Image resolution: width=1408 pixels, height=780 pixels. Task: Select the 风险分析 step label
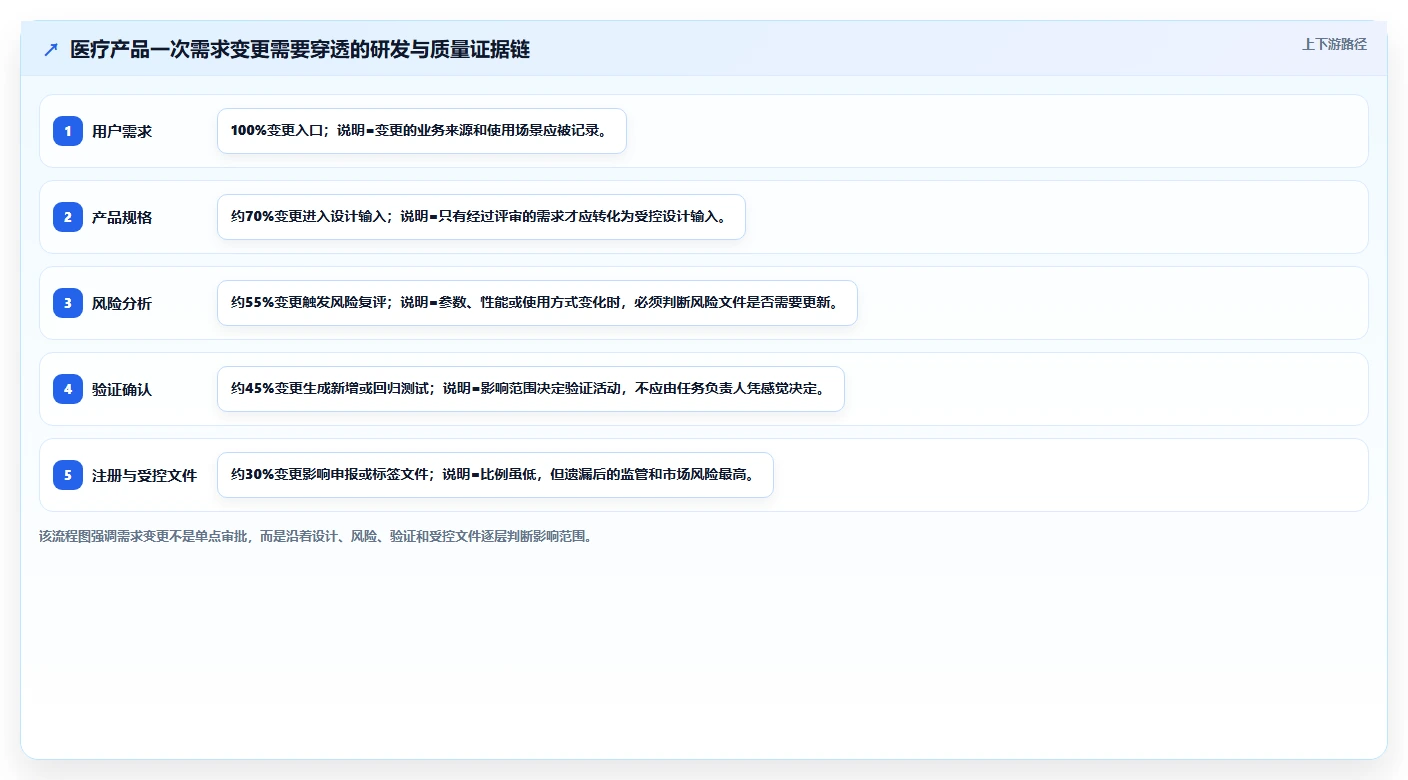tap(122, 303)
